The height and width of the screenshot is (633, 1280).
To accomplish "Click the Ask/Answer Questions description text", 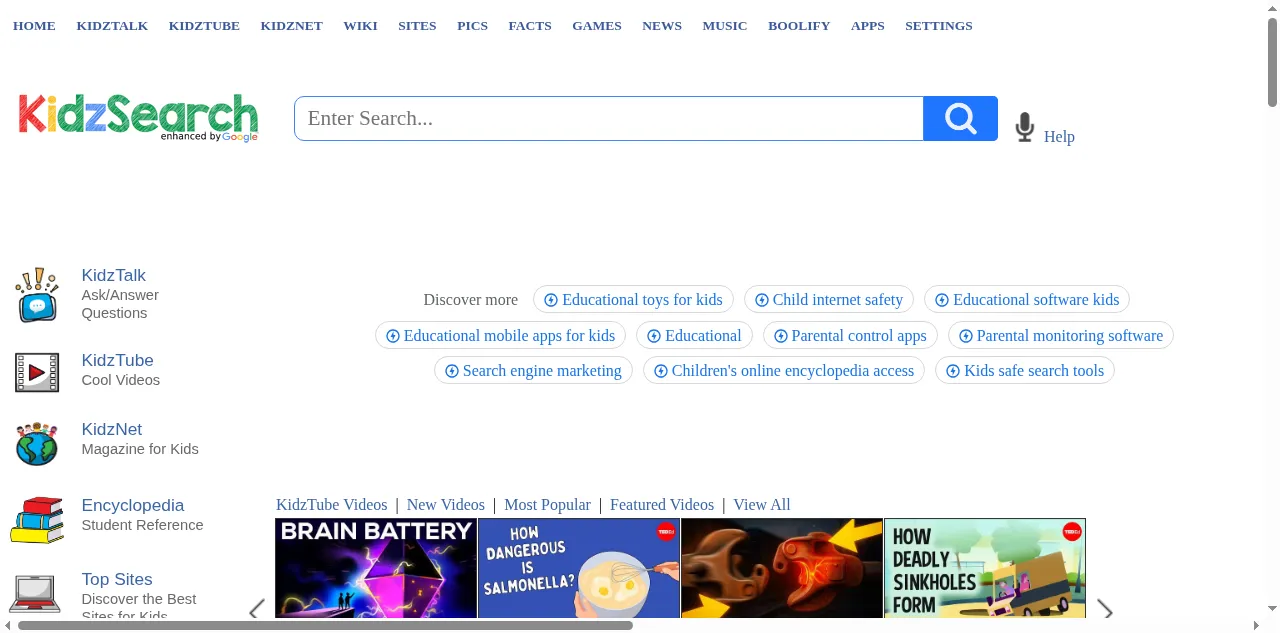I will (120, 304).
